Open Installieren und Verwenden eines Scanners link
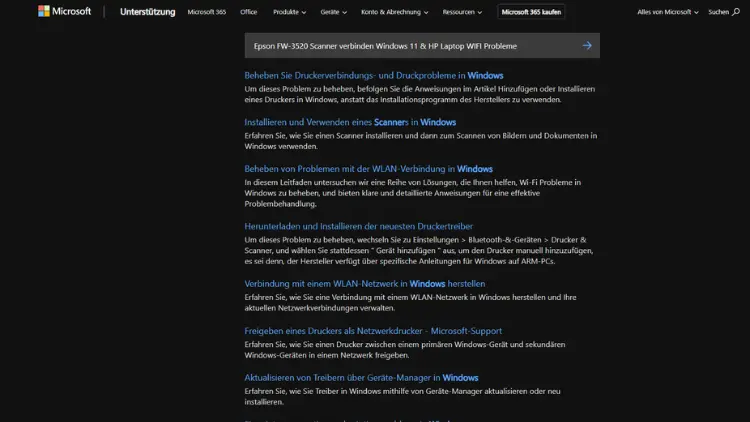Viewport: 750px width, 422px height. click(350, 122)
